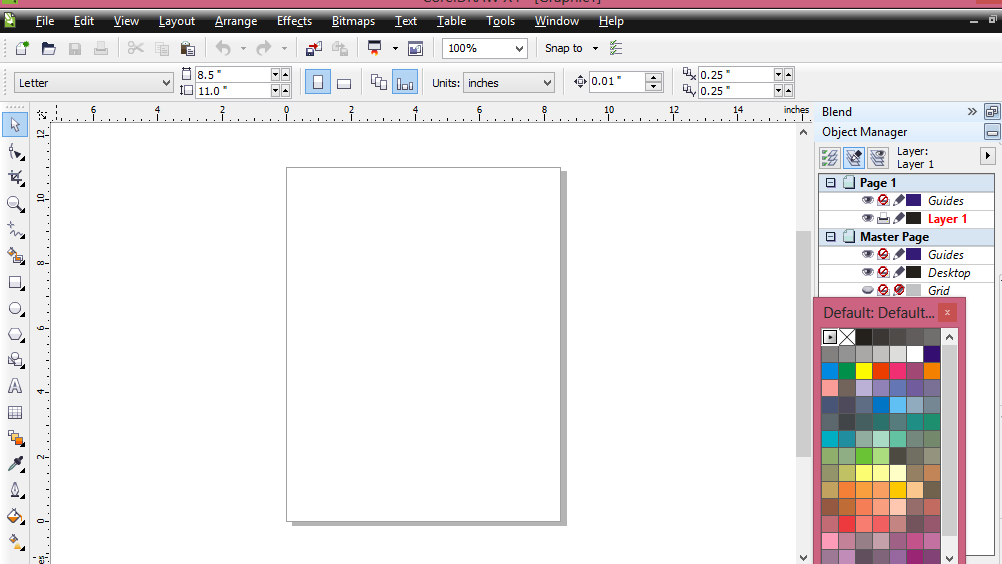The height and width of the screenshot is (564, 1002).
Task: Select the Smart Fill tool
Action: coord(15,256)
